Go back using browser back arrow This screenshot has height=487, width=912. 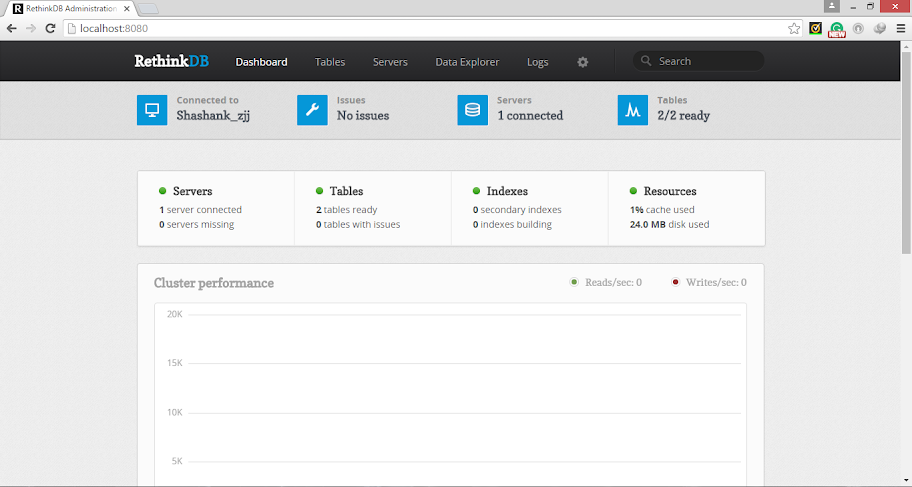[12, 29]
